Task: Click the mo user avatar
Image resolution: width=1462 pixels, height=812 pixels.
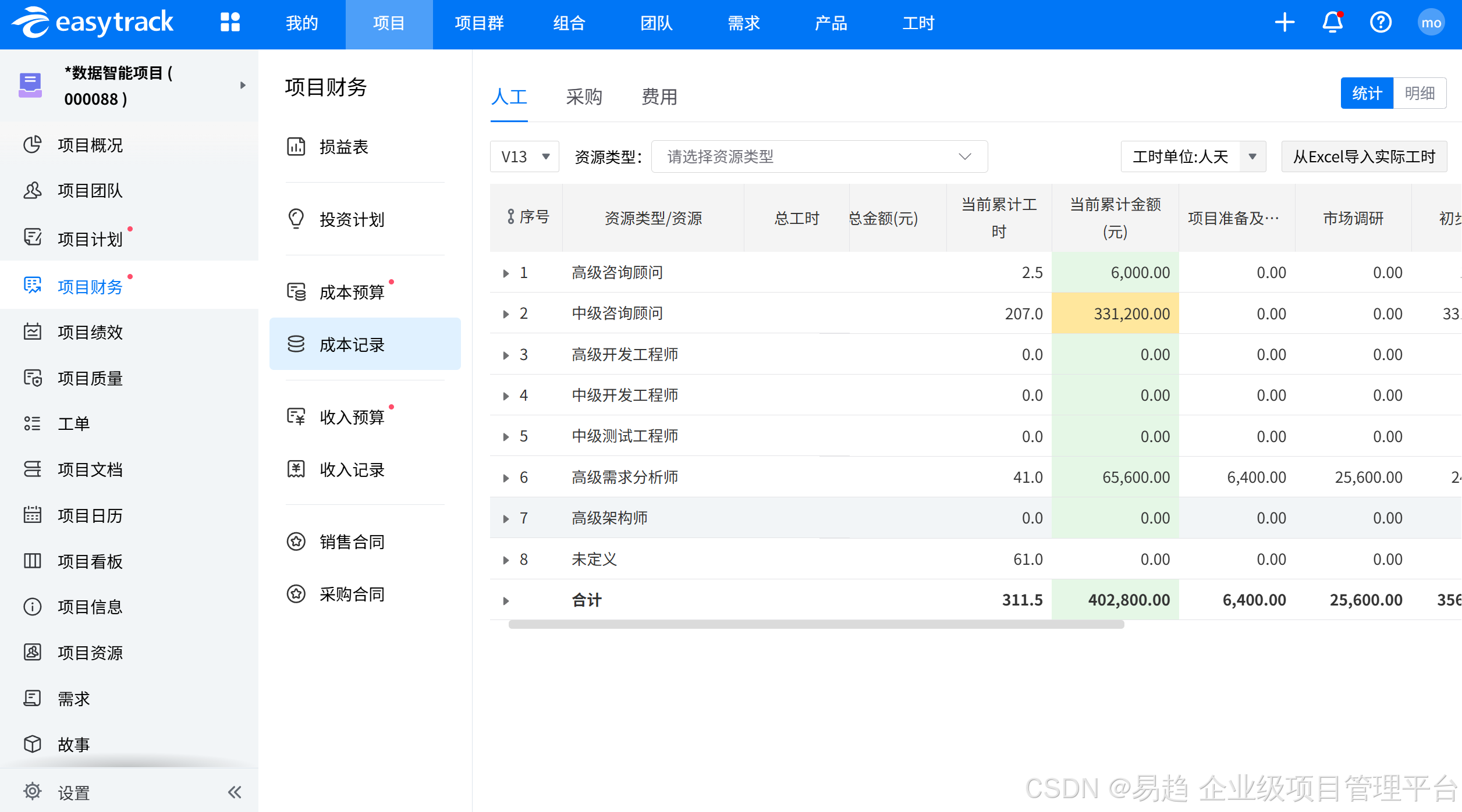Action: (1431, 23)
